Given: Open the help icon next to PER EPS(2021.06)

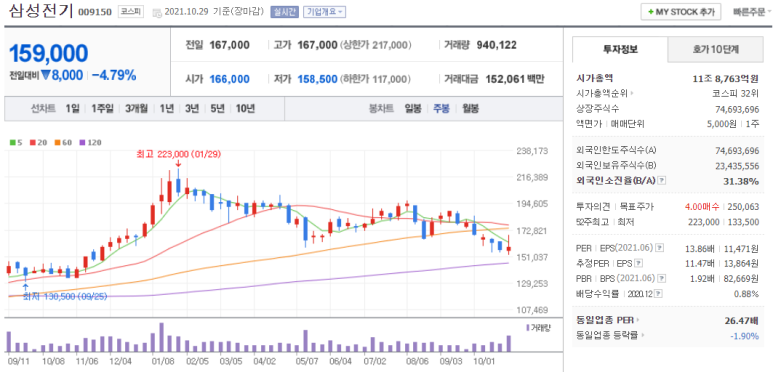Looking at the screenshot, I should (660, 247).
